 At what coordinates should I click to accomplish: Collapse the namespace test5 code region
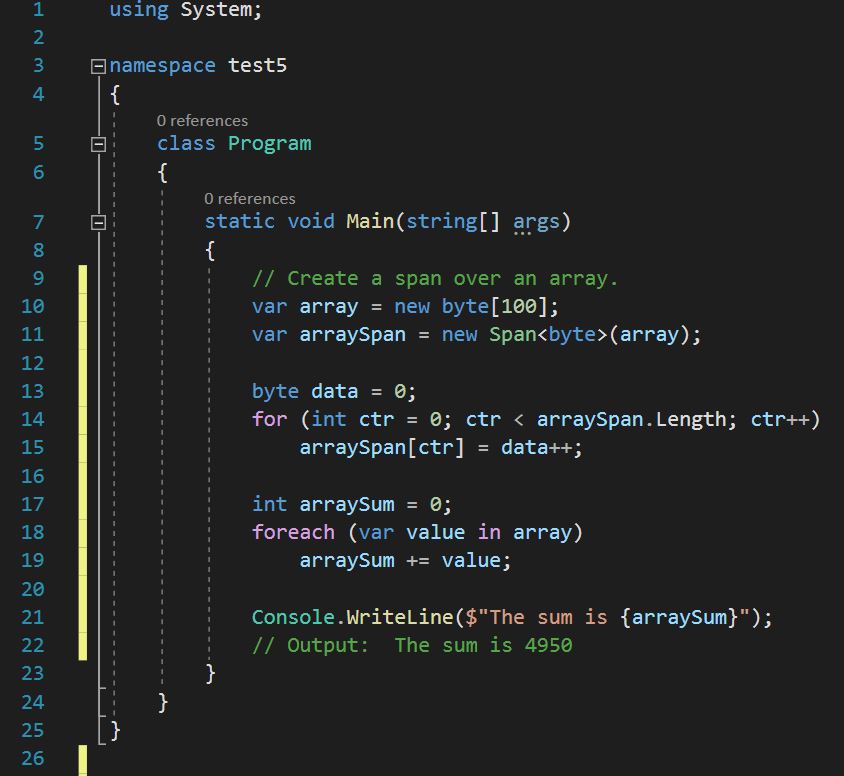tap(98, 65)
